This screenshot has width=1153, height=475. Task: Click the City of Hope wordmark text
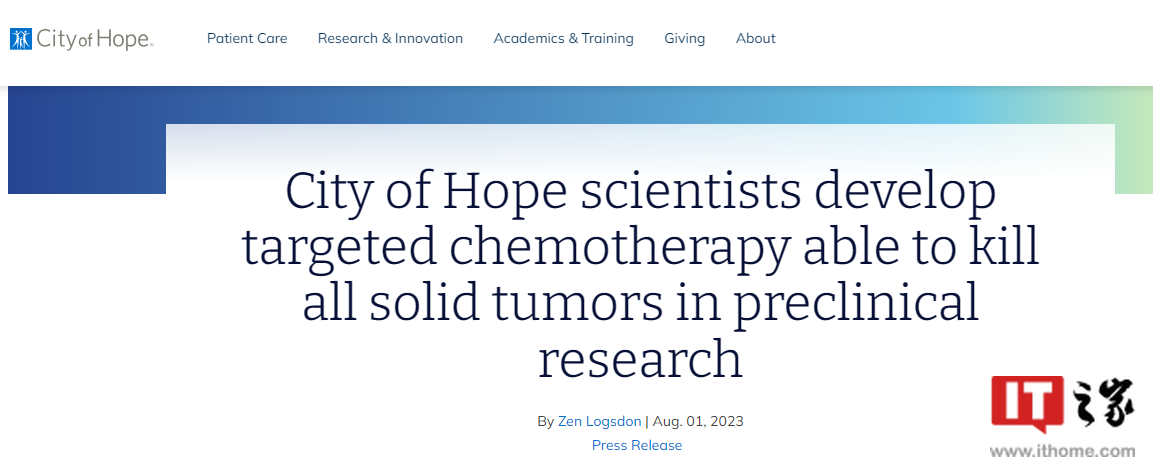point(95,39)
